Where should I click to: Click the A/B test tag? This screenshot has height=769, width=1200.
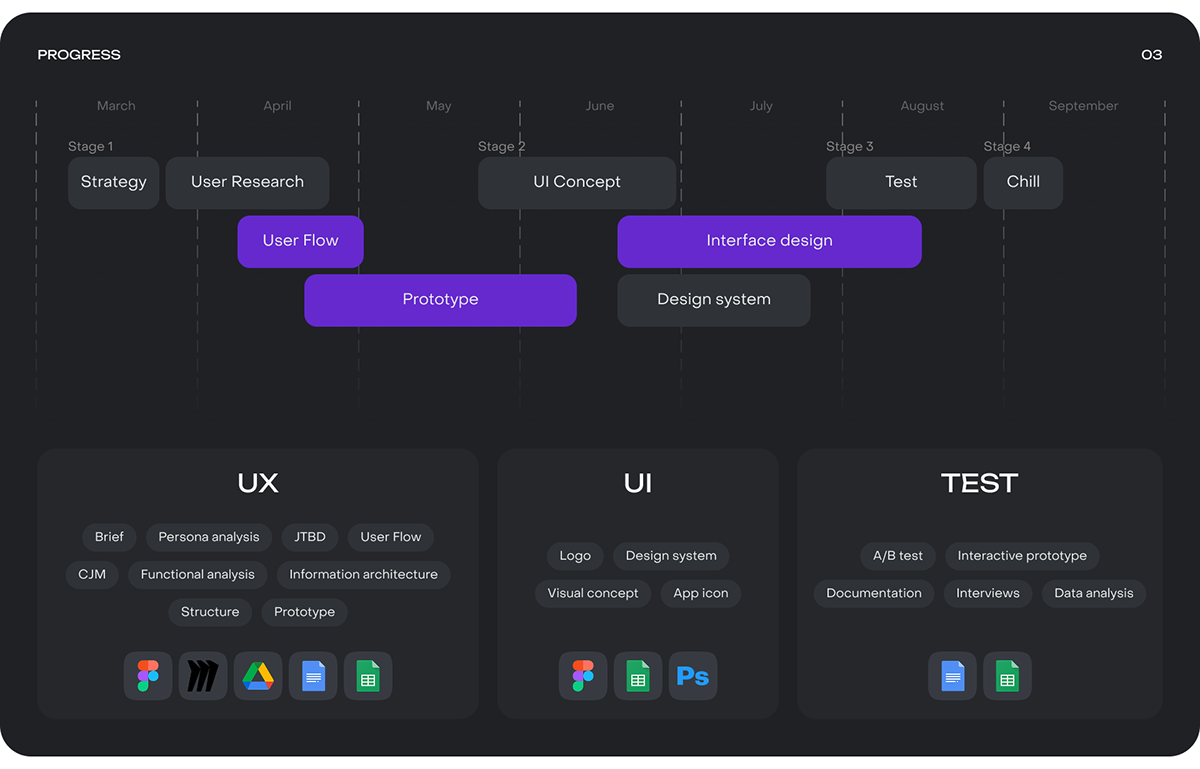pos(897,556)
